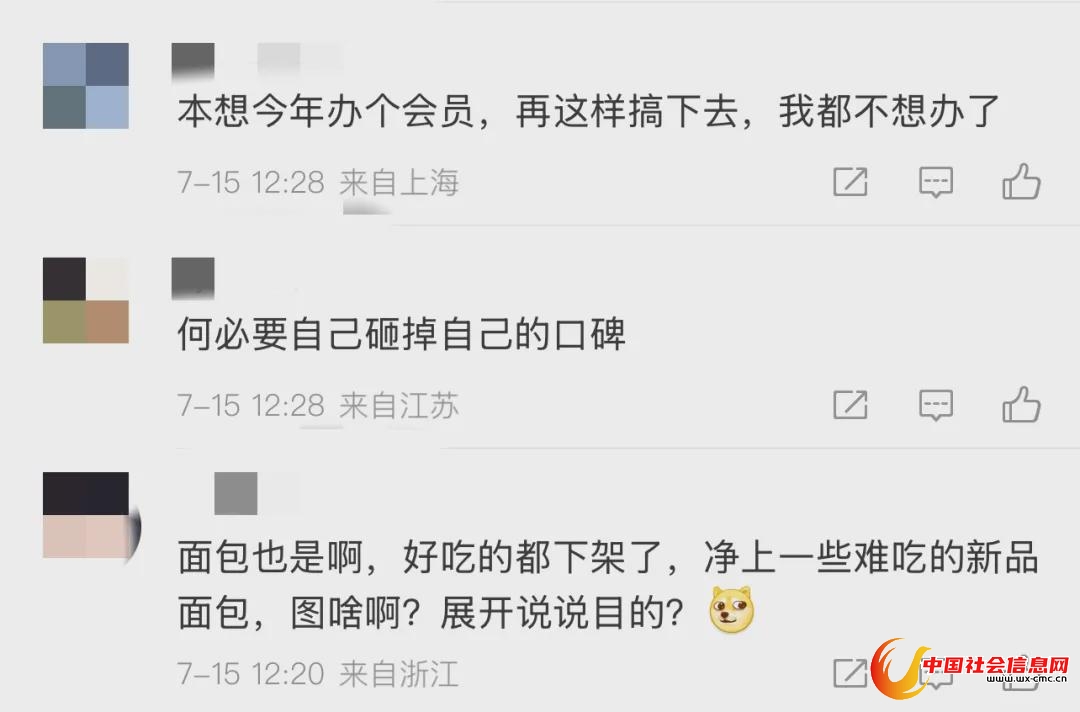
Task: Open reply icon on Shanghai comment
Action: pyautogui.click(x=936, y=182)
